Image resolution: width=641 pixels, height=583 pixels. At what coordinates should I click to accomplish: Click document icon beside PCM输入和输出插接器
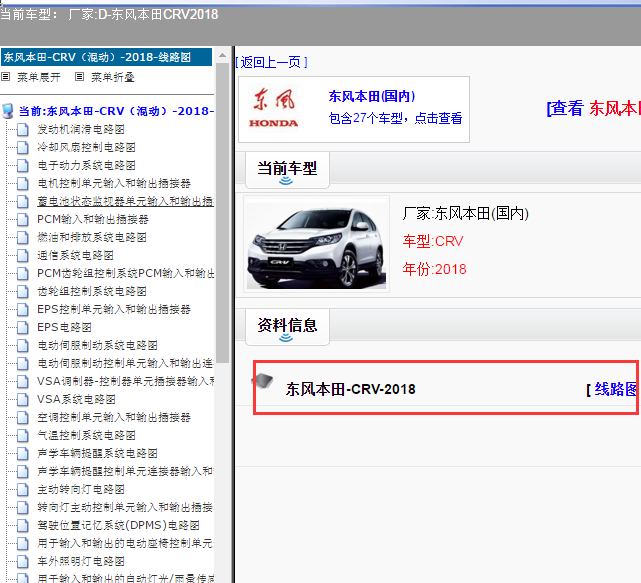[23, 220]
